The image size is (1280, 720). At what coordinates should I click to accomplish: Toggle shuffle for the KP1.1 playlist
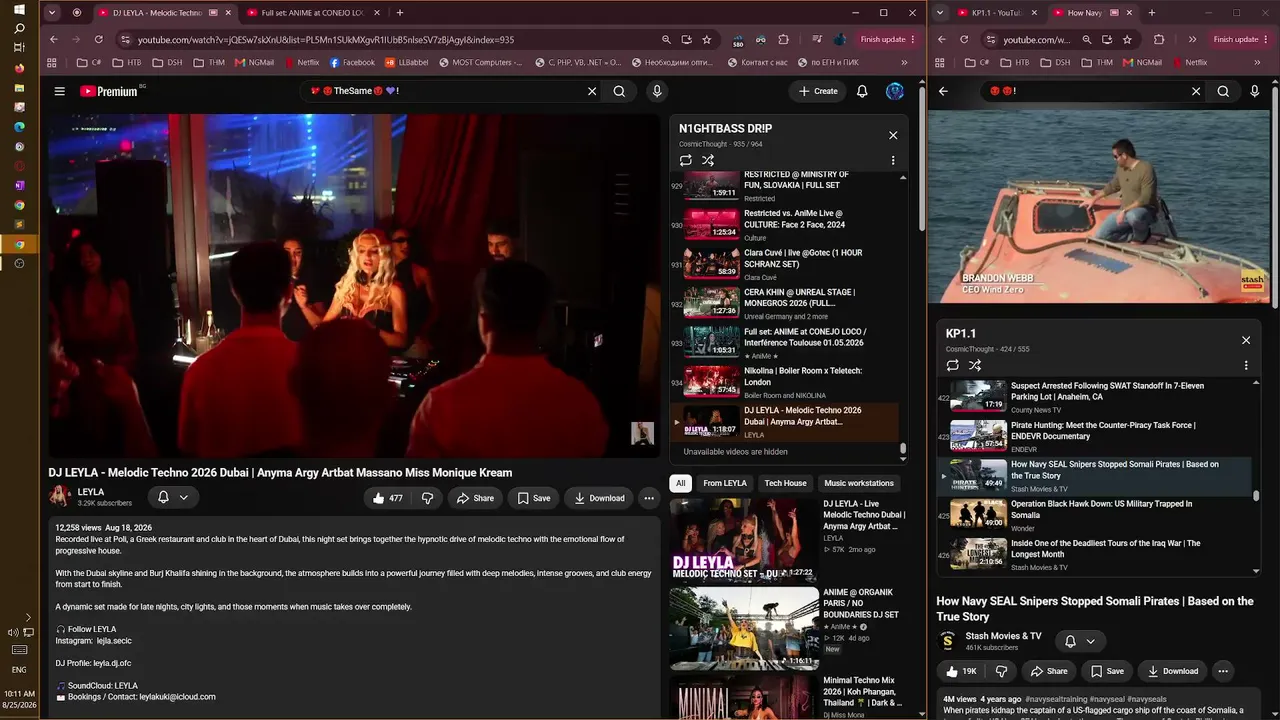[x=975, y=365]
